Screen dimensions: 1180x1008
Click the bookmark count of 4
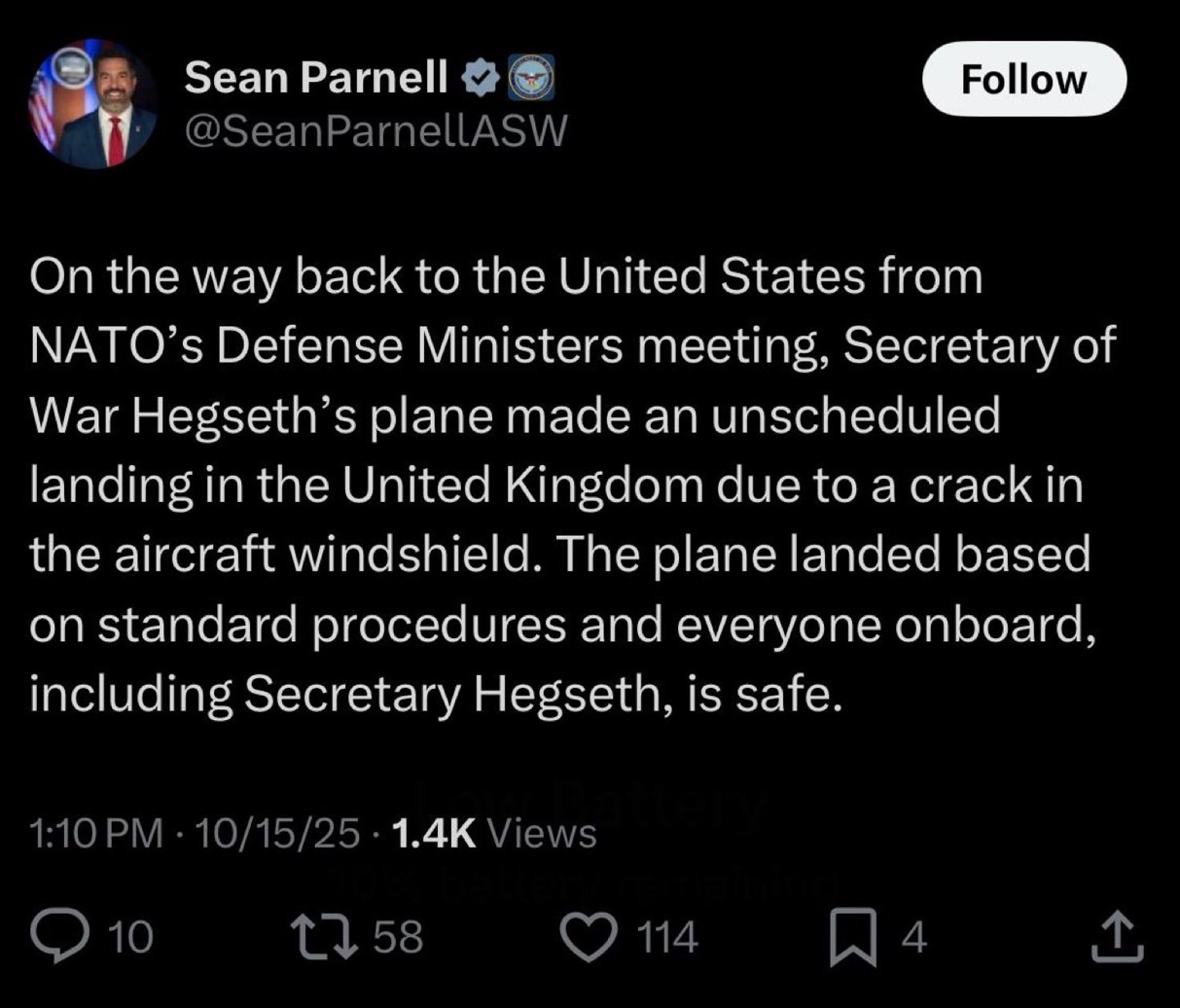913,937
